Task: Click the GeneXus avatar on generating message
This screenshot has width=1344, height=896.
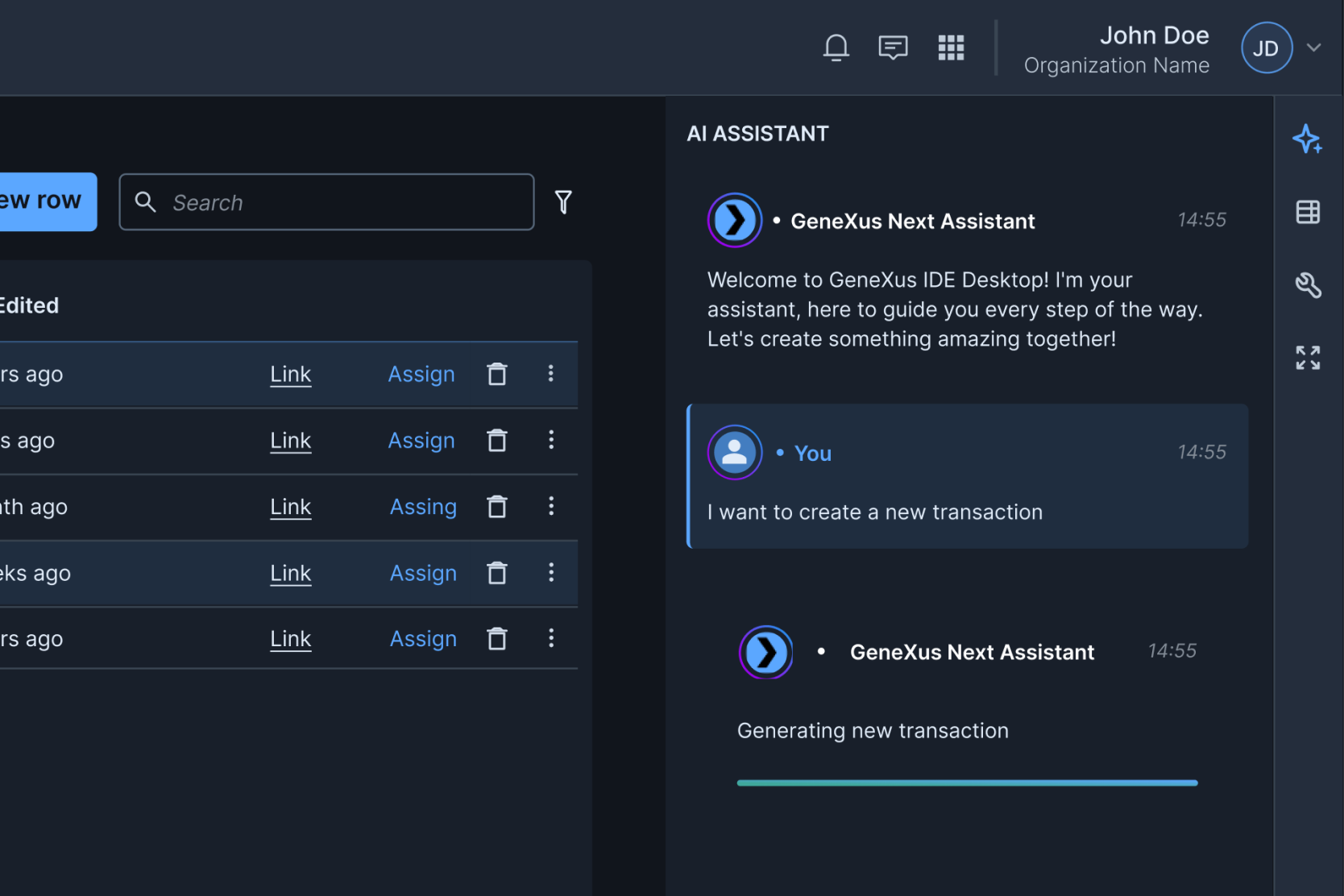Action: [x=765, y=652]
